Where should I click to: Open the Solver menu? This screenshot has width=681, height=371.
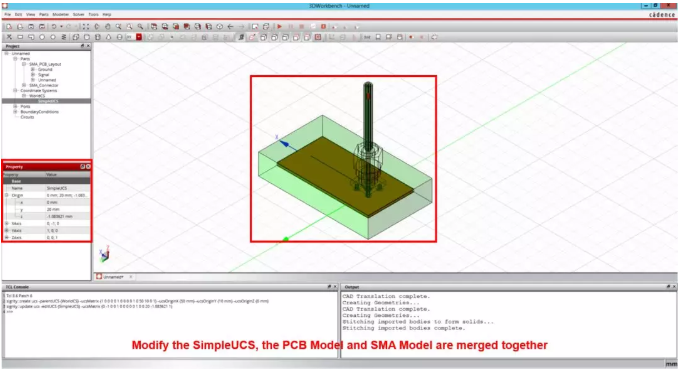(x=79, y=14)
